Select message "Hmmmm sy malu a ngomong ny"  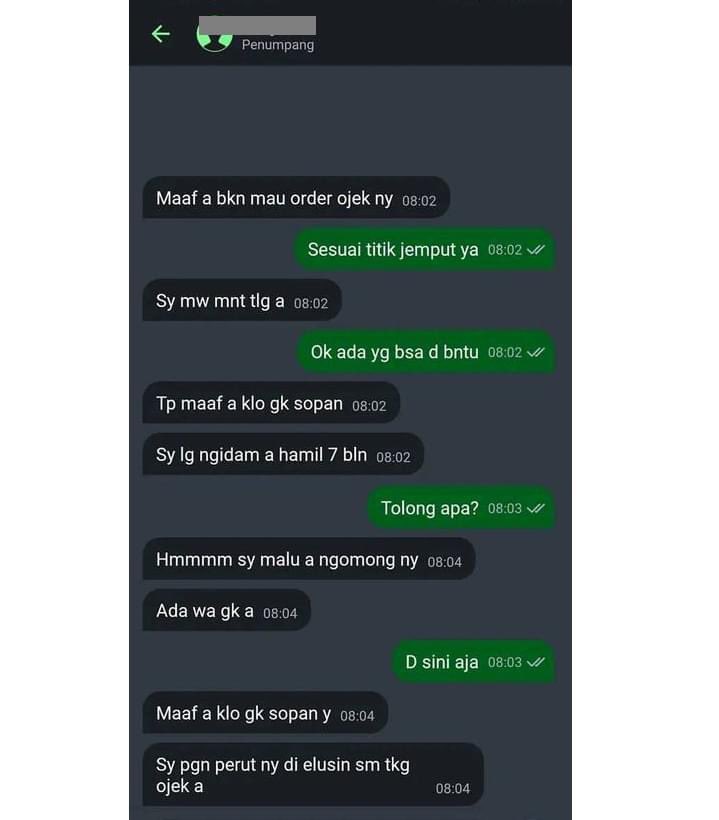tap(309, 560)
